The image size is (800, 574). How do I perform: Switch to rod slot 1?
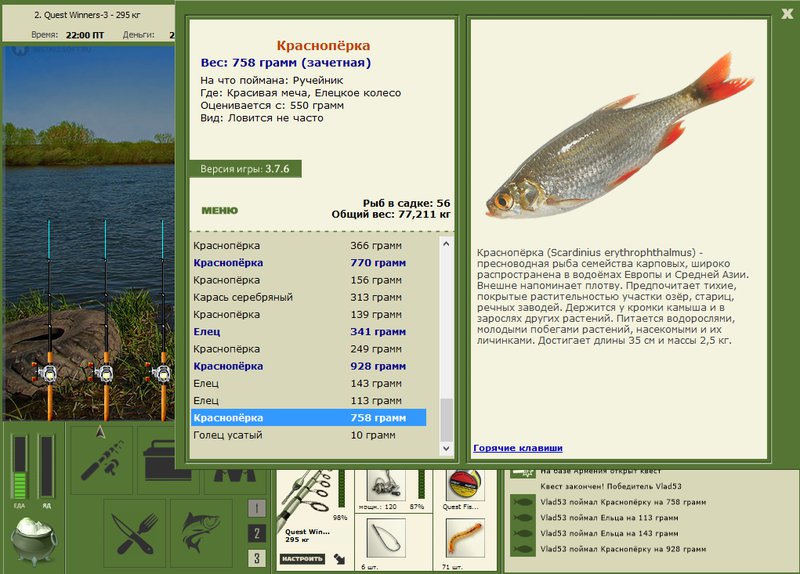click(257, 508)
